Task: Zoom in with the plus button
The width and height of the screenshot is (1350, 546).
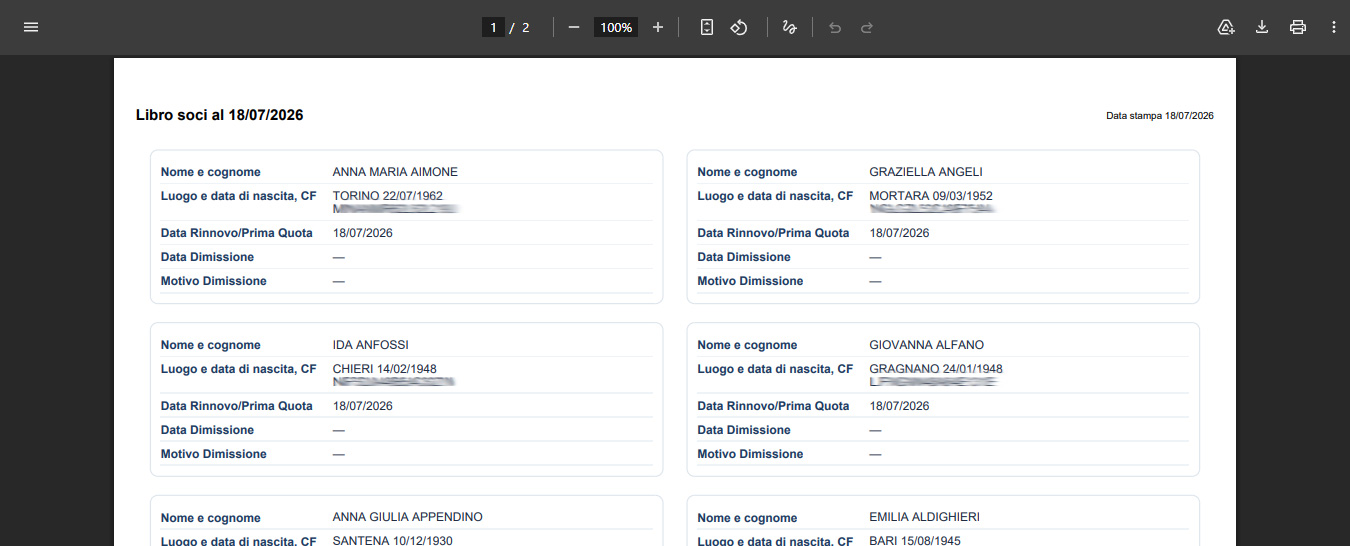Action: [x=658, y=27]
